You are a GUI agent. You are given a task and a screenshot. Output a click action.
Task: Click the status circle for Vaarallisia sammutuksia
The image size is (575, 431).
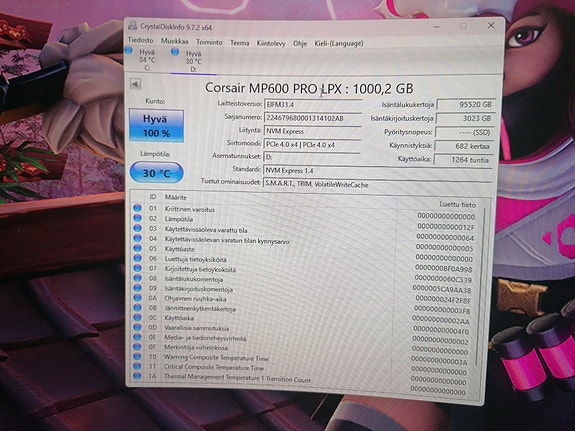[x=138, y=327]
